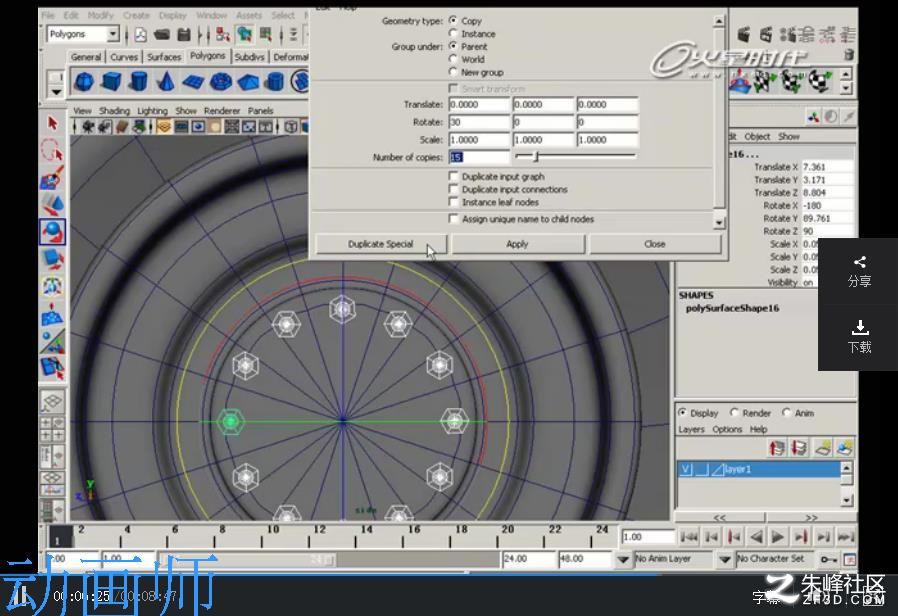This screenshot has height=616, width=898.
Task: Enable Duplicate input connections
Action: [454, 189]
